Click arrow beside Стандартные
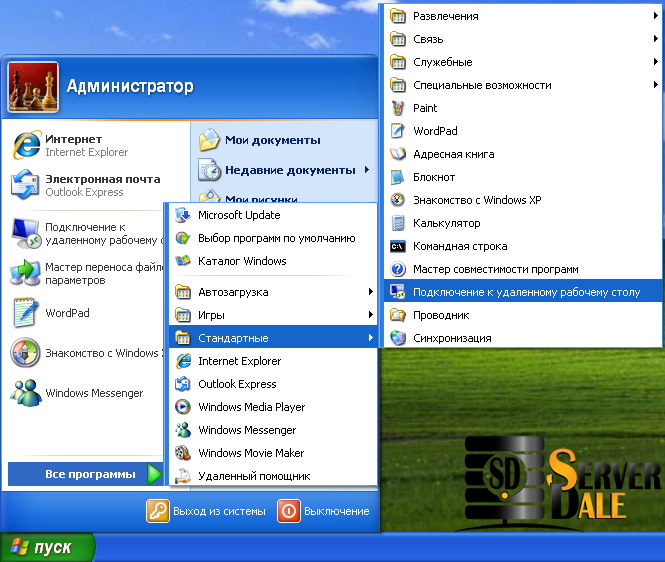665x562 pixels. pyautogui.click(x=371, y=338)
